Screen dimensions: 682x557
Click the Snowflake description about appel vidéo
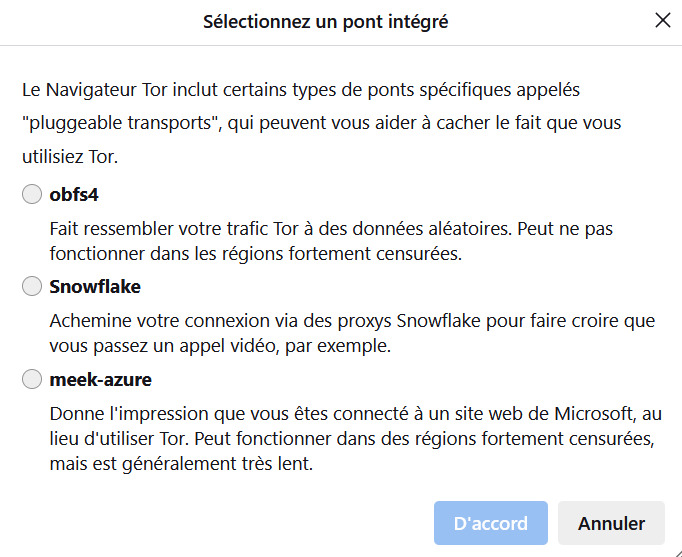click(352, 333)
